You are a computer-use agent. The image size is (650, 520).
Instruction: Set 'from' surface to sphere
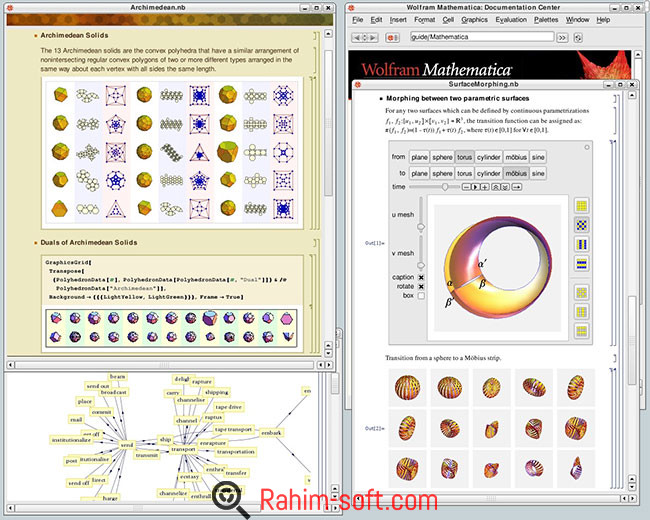(x=442, y=157)
